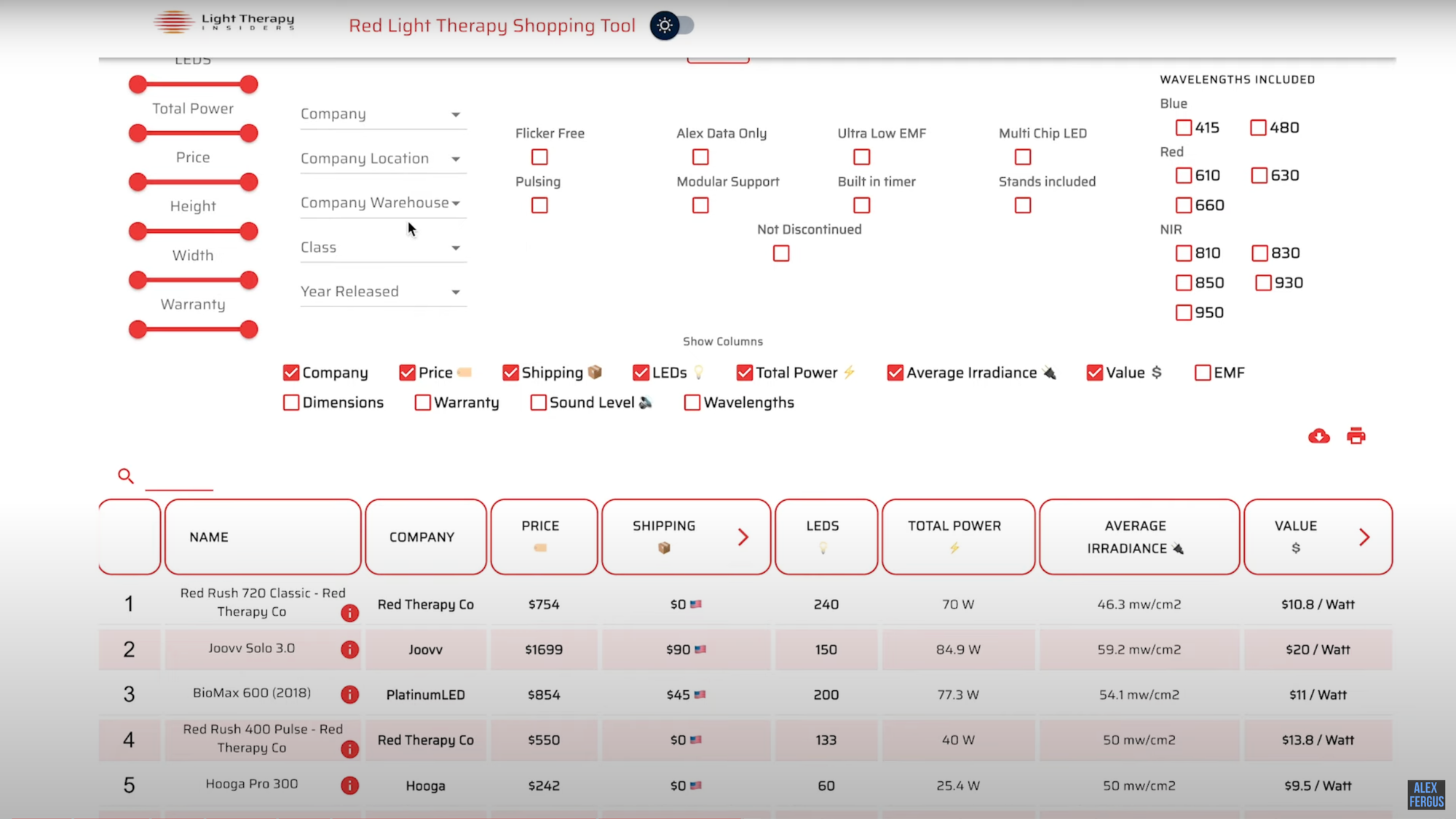Image resolution: width=1456 pixels, height=819 pixels.
Task: Click the Light Therapy Insiders logo
Action: 224,22
